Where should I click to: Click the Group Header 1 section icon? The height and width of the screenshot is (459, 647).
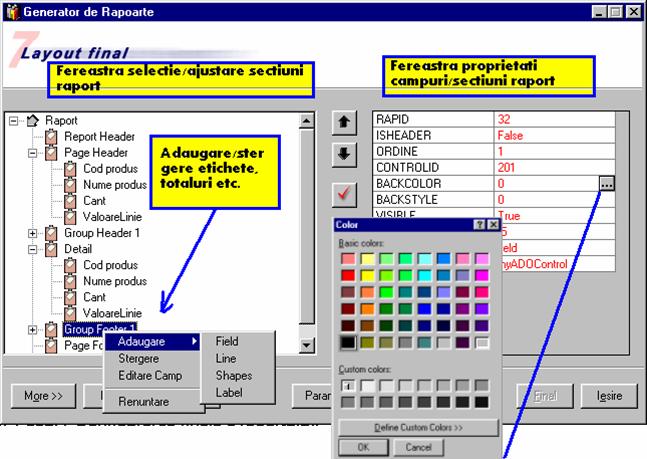pos(53,233)
